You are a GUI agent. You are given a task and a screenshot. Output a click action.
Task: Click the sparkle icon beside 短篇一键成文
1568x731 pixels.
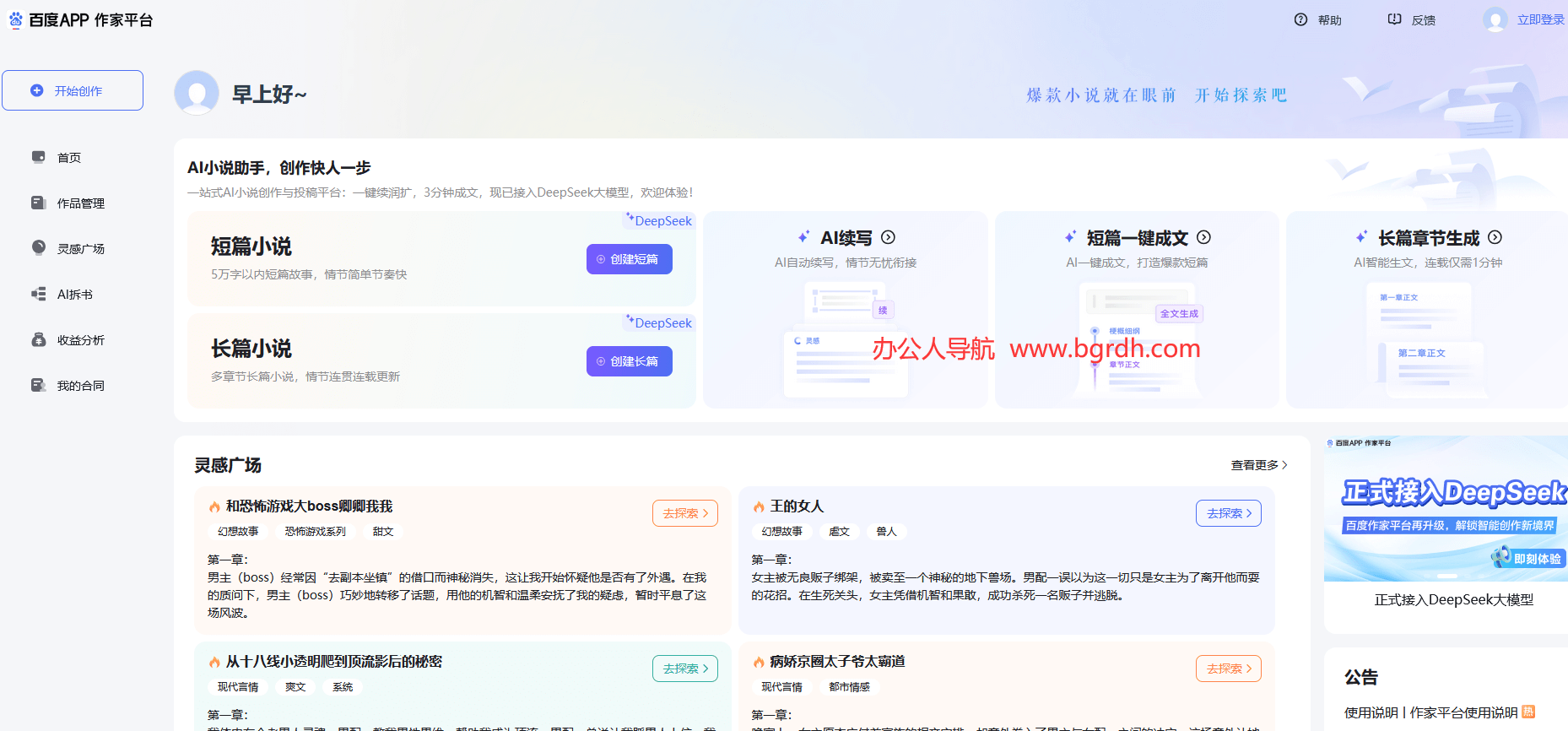coord(1070,237)
